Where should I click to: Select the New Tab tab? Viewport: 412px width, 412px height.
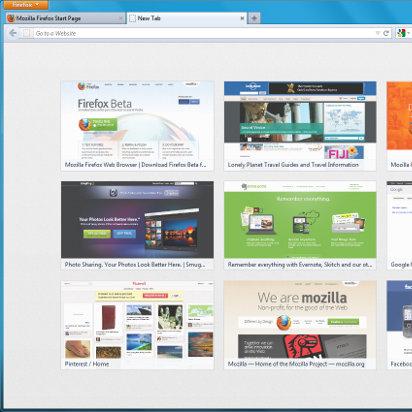click(187, 18)
